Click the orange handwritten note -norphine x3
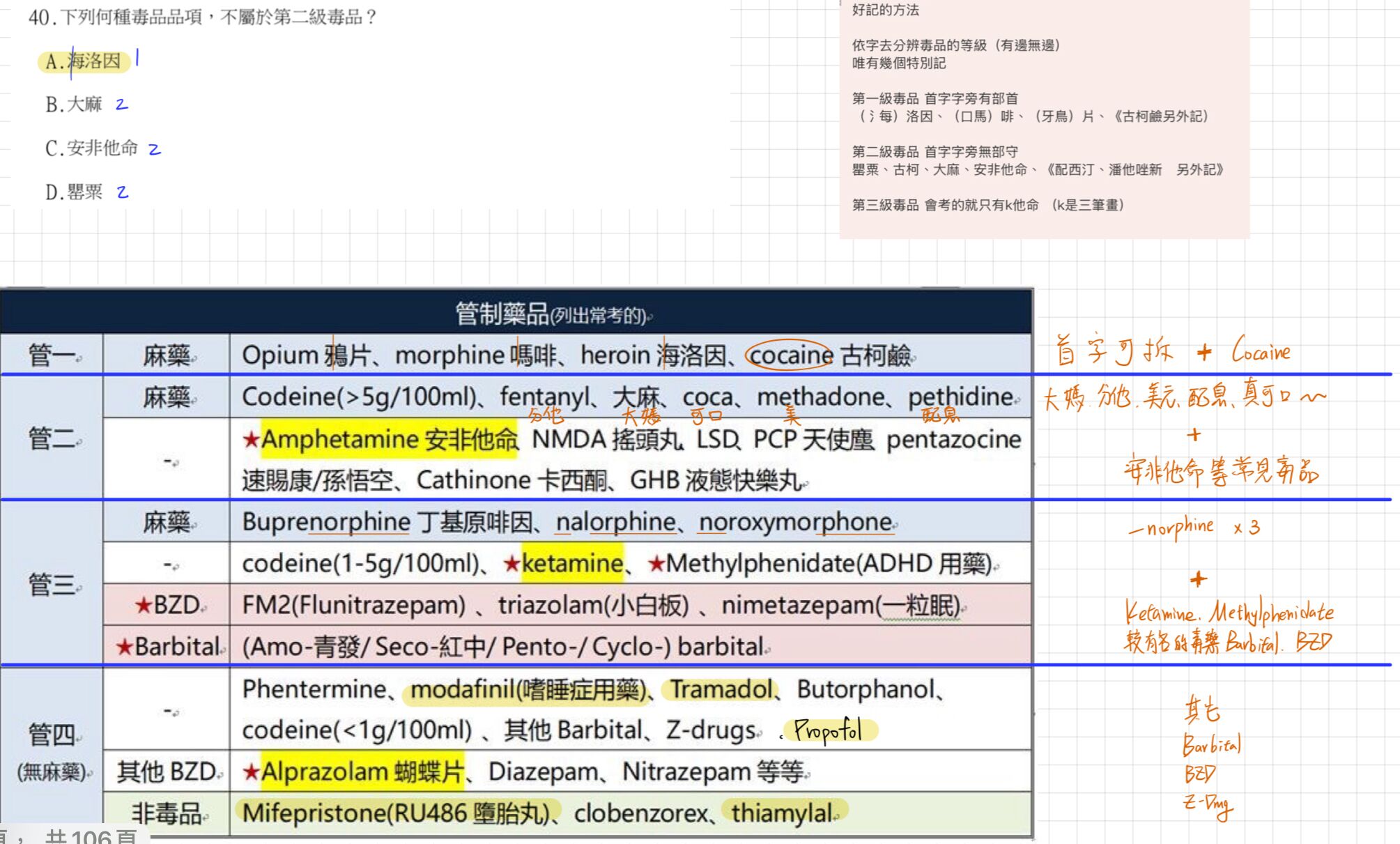1400x844 pixels. 1194,528
